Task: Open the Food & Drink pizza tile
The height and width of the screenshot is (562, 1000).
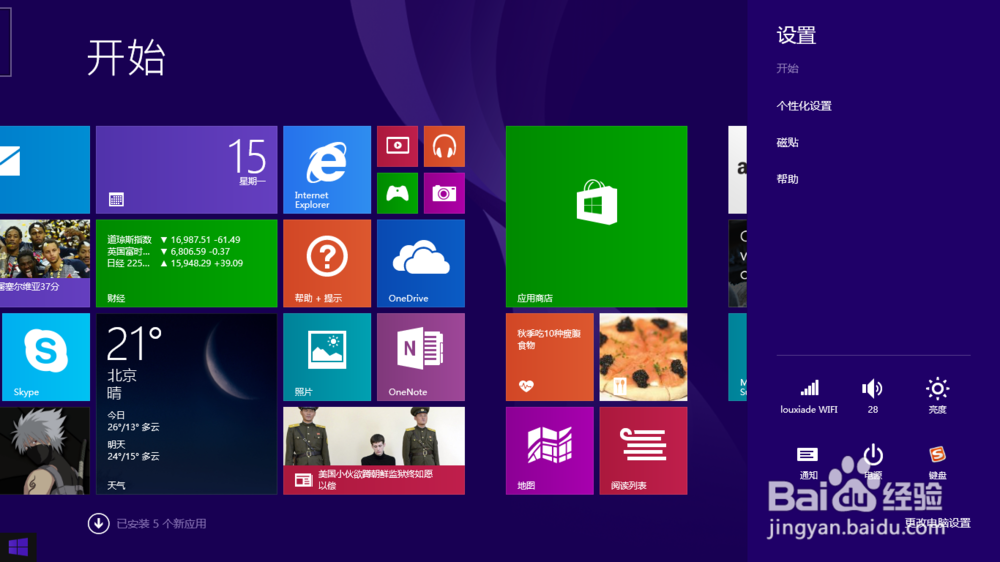Action: pos(643,357)
